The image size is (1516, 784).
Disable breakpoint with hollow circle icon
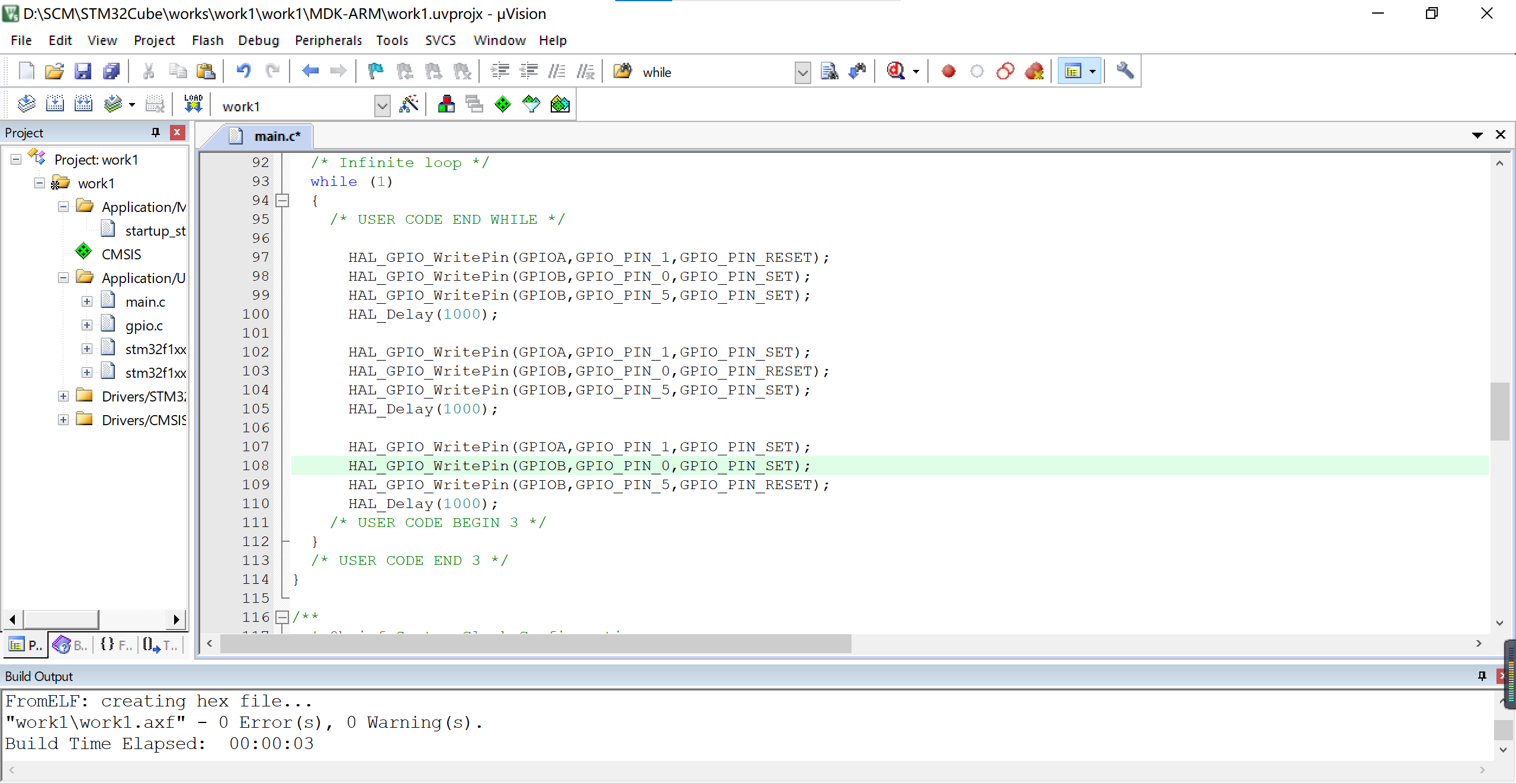977,72
